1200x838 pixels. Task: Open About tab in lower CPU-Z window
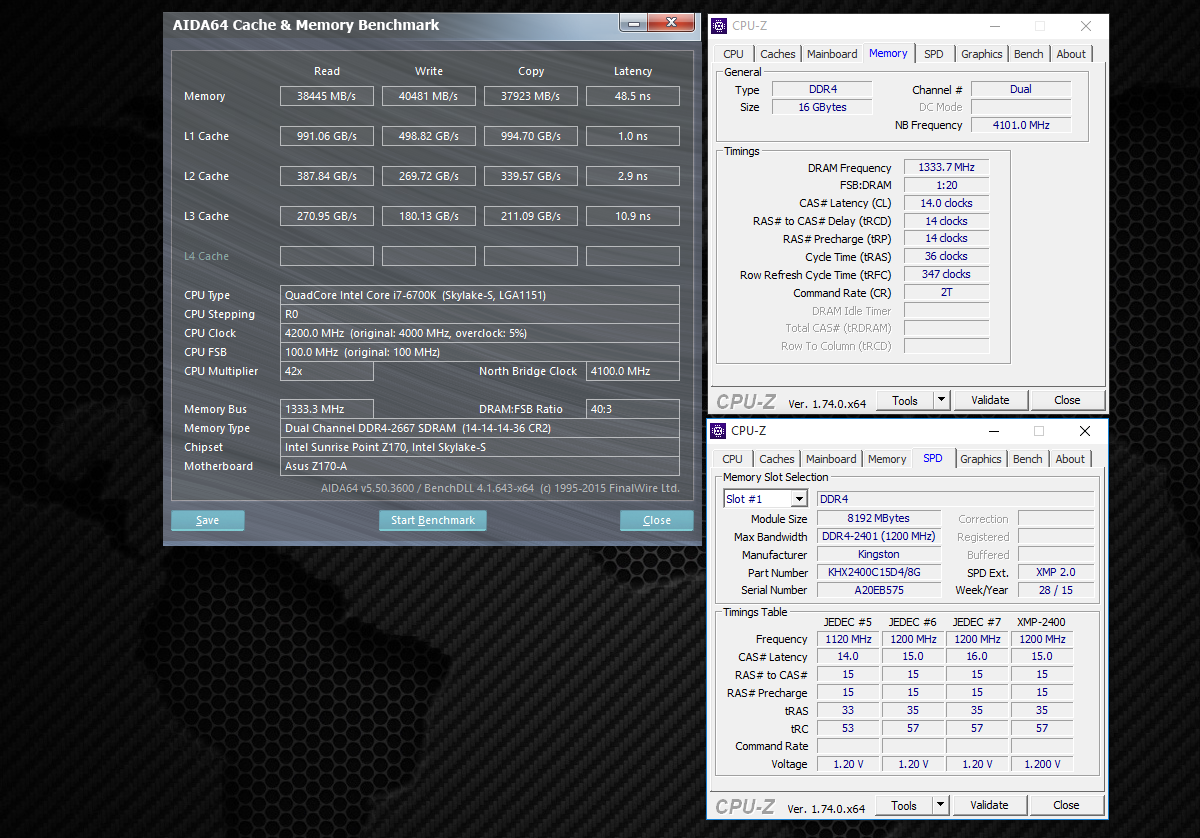[1070, 459]
